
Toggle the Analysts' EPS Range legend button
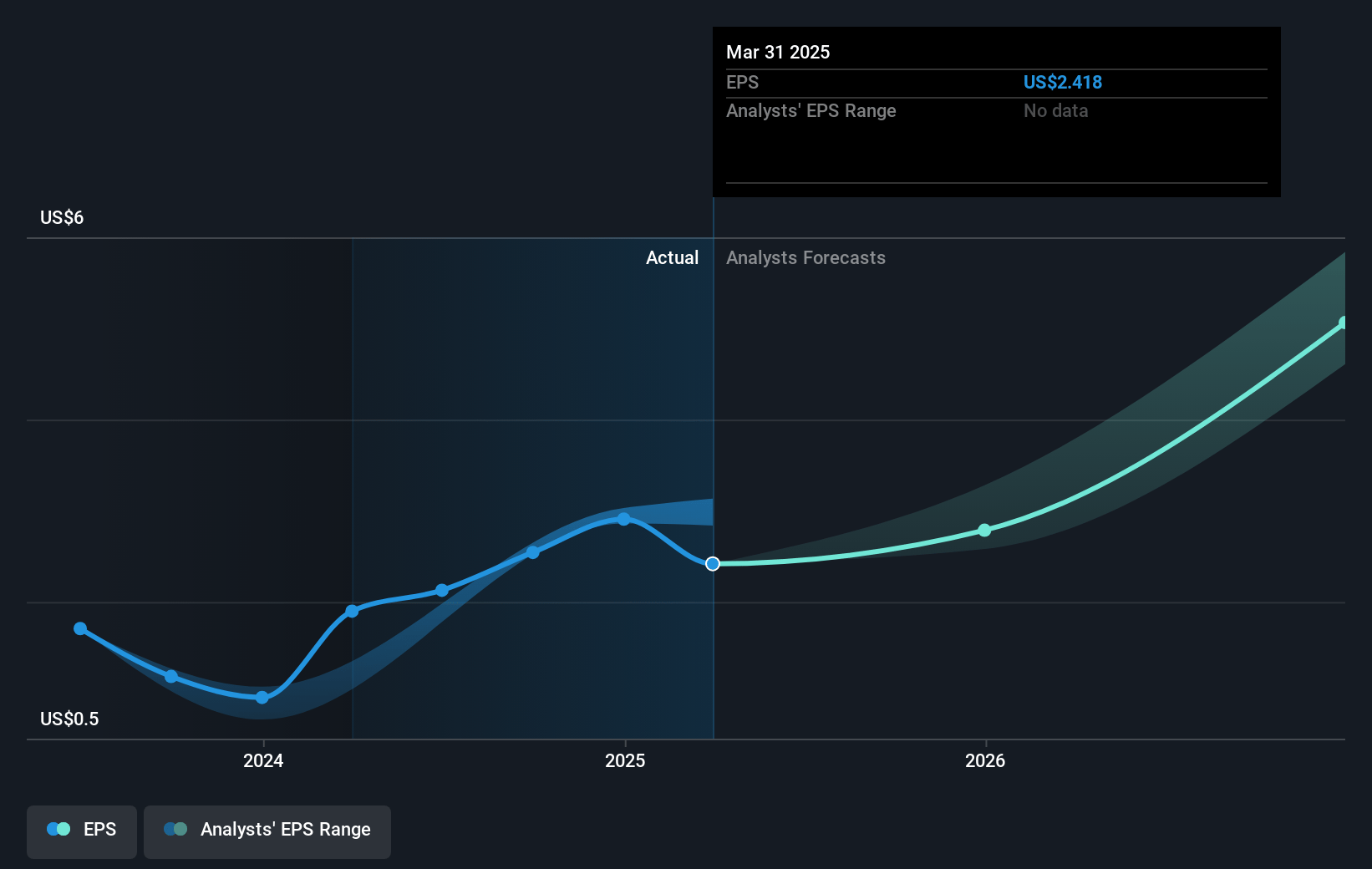click(x=267, y=831)
